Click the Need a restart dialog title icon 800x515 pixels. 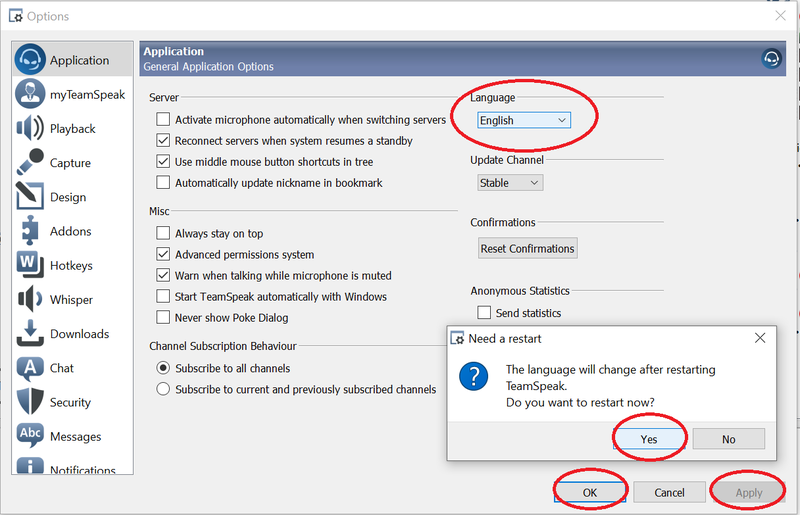coord(457,338)
